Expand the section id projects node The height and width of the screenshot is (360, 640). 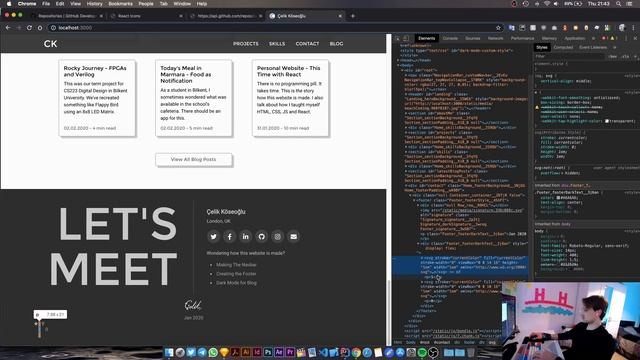click(406, 132)
